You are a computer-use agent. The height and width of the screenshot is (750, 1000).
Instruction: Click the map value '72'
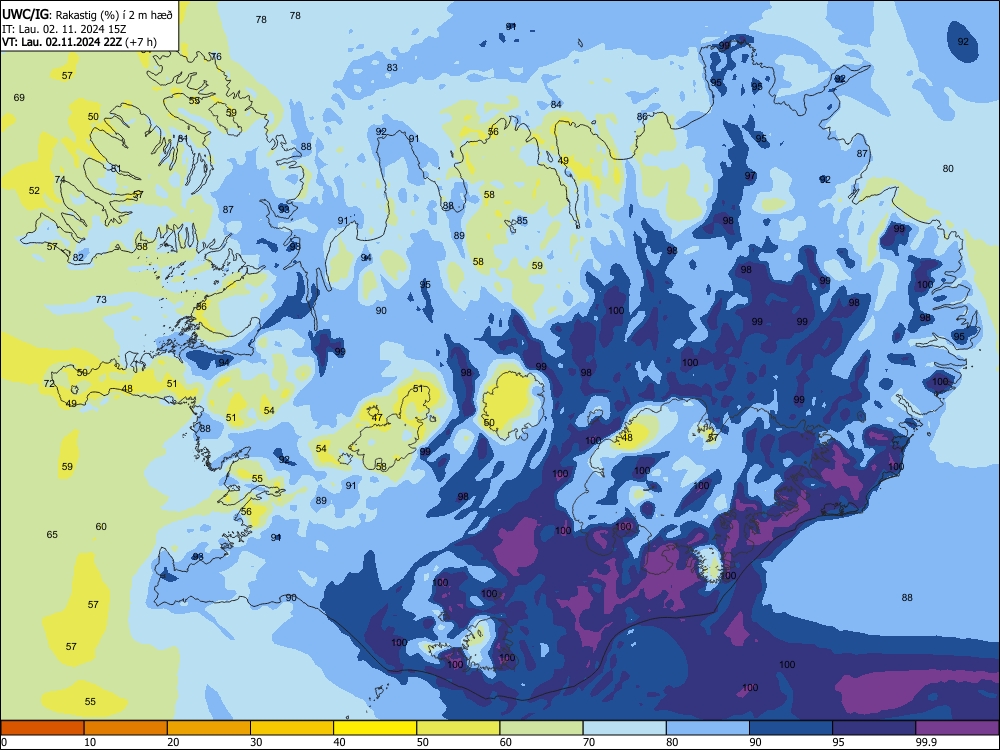coord(49,384)
